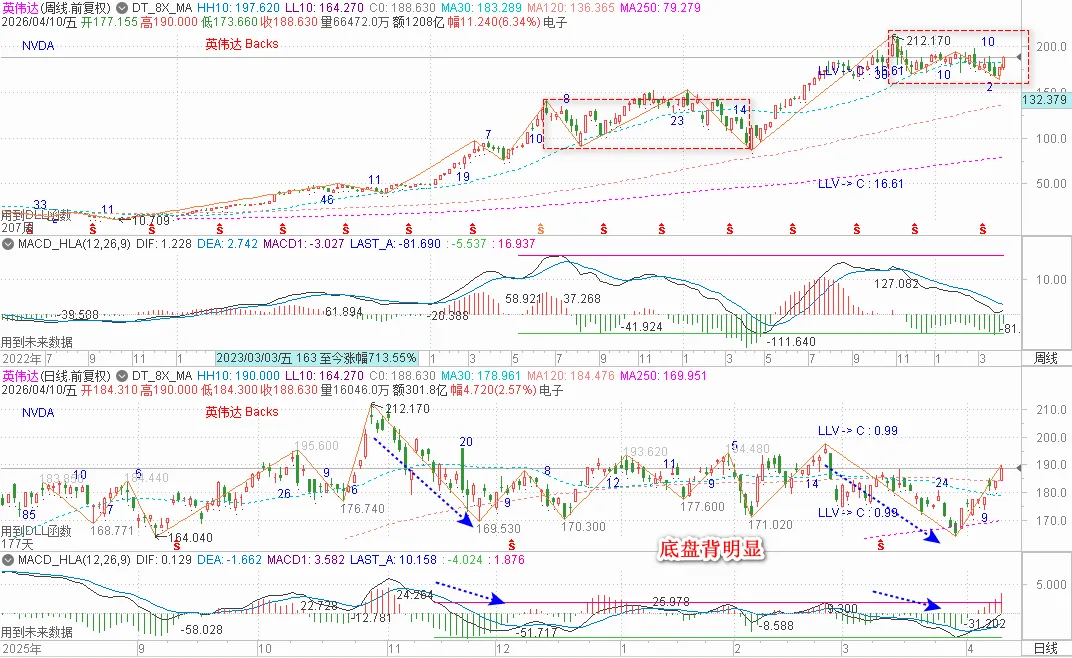Click weekly title 英伟达(周线.前复权)
This screenshot has width=1072, height=658.
(56, 8)
